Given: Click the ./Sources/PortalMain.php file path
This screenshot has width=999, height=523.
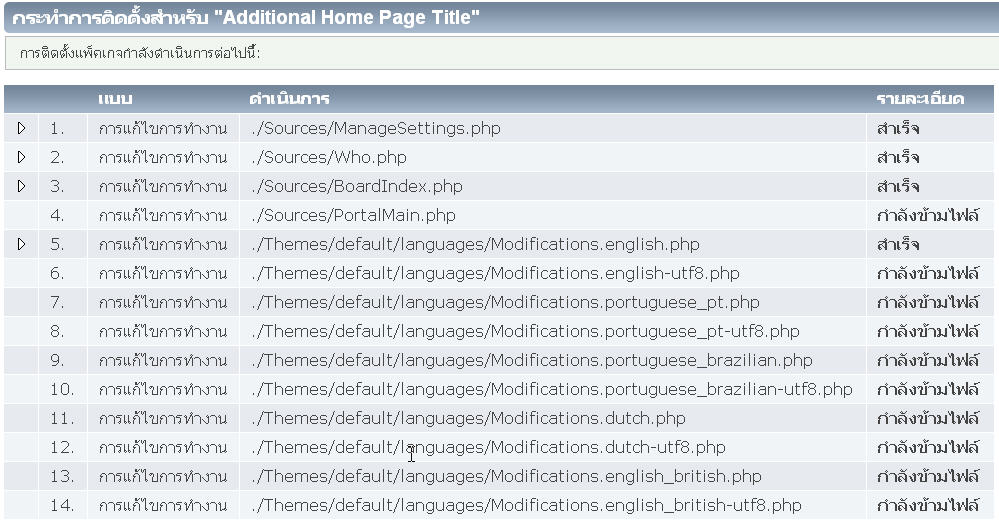Looking at the screenshot, I should pyautogui.click(x=354, y=215).
